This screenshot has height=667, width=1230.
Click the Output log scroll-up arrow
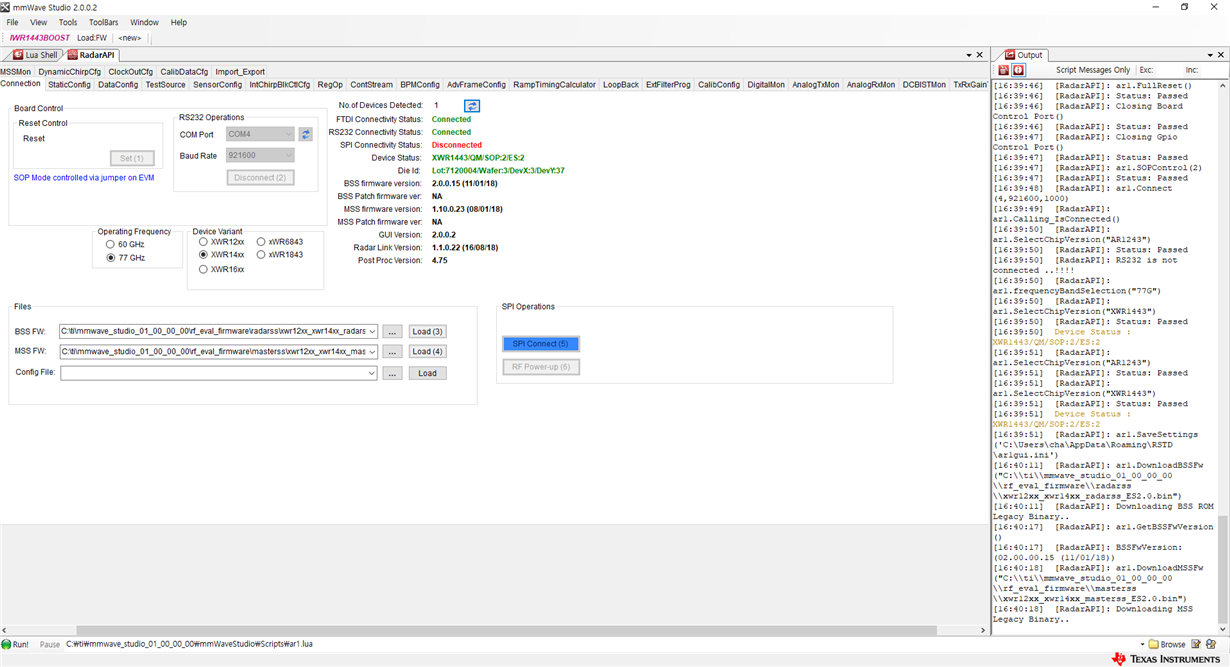1223,85
